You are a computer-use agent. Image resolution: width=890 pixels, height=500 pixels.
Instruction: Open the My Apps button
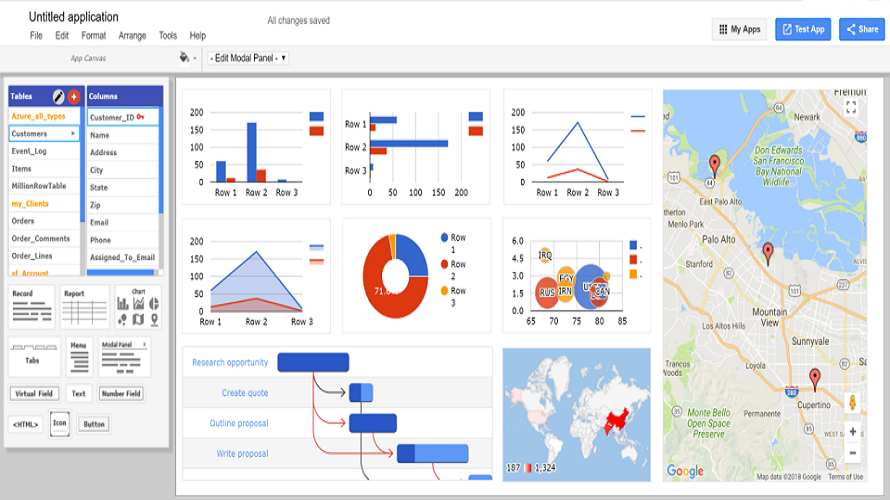tap(740, 29)
